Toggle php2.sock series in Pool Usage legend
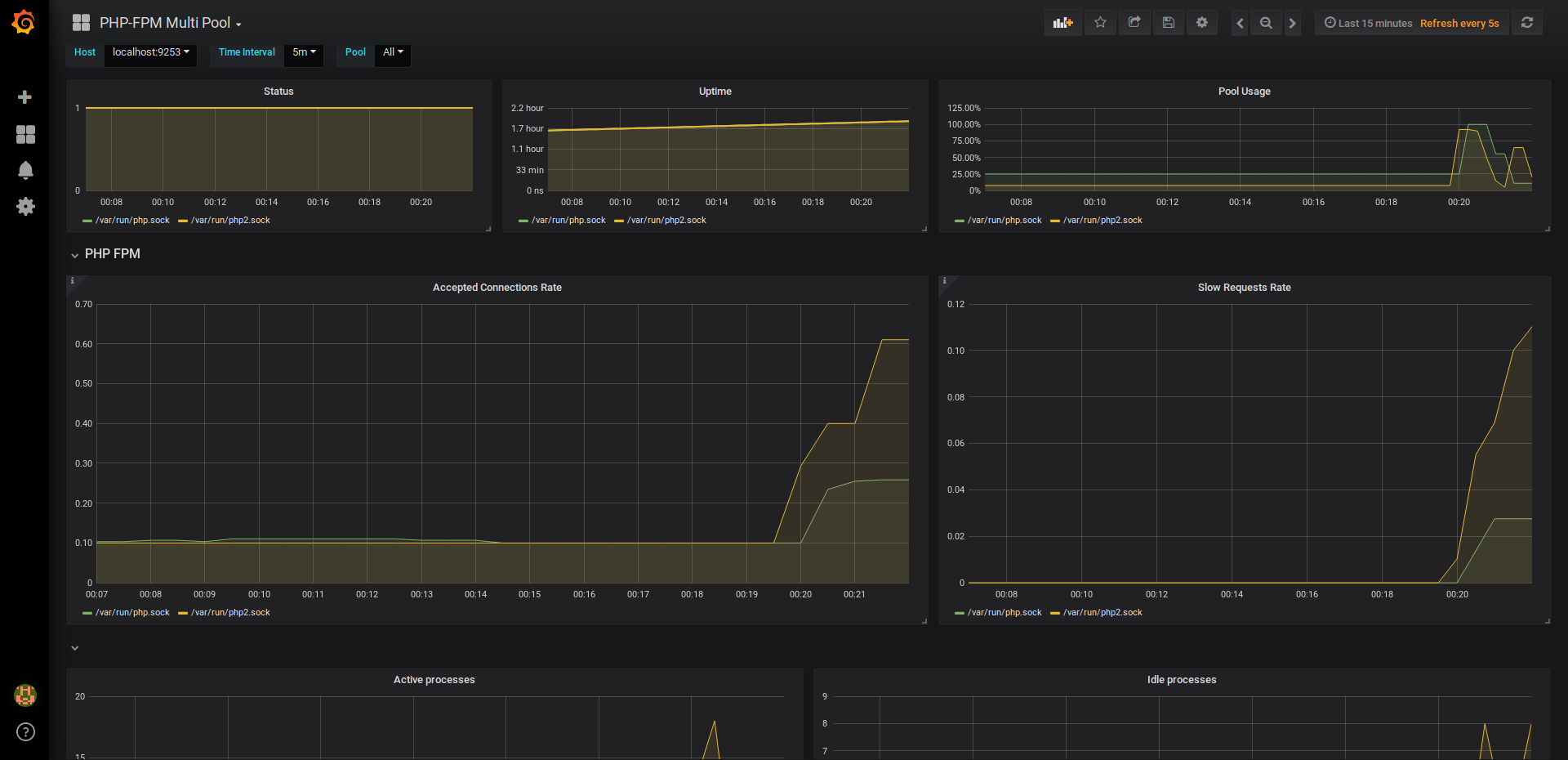The width and height of the screenshot is (1568, 760). (x=1102, y=221)
